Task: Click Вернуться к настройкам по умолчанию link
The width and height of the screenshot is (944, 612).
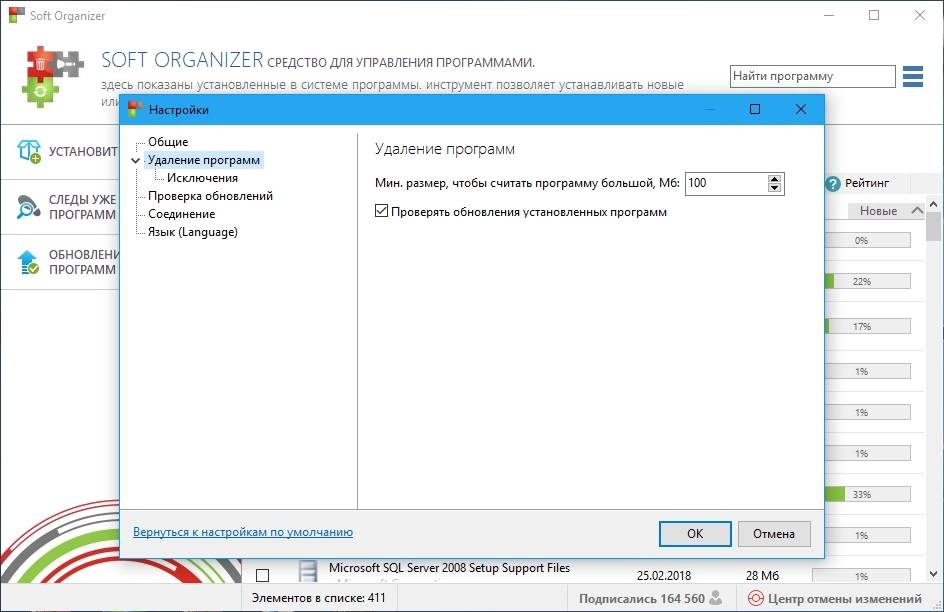Action: 243,532
